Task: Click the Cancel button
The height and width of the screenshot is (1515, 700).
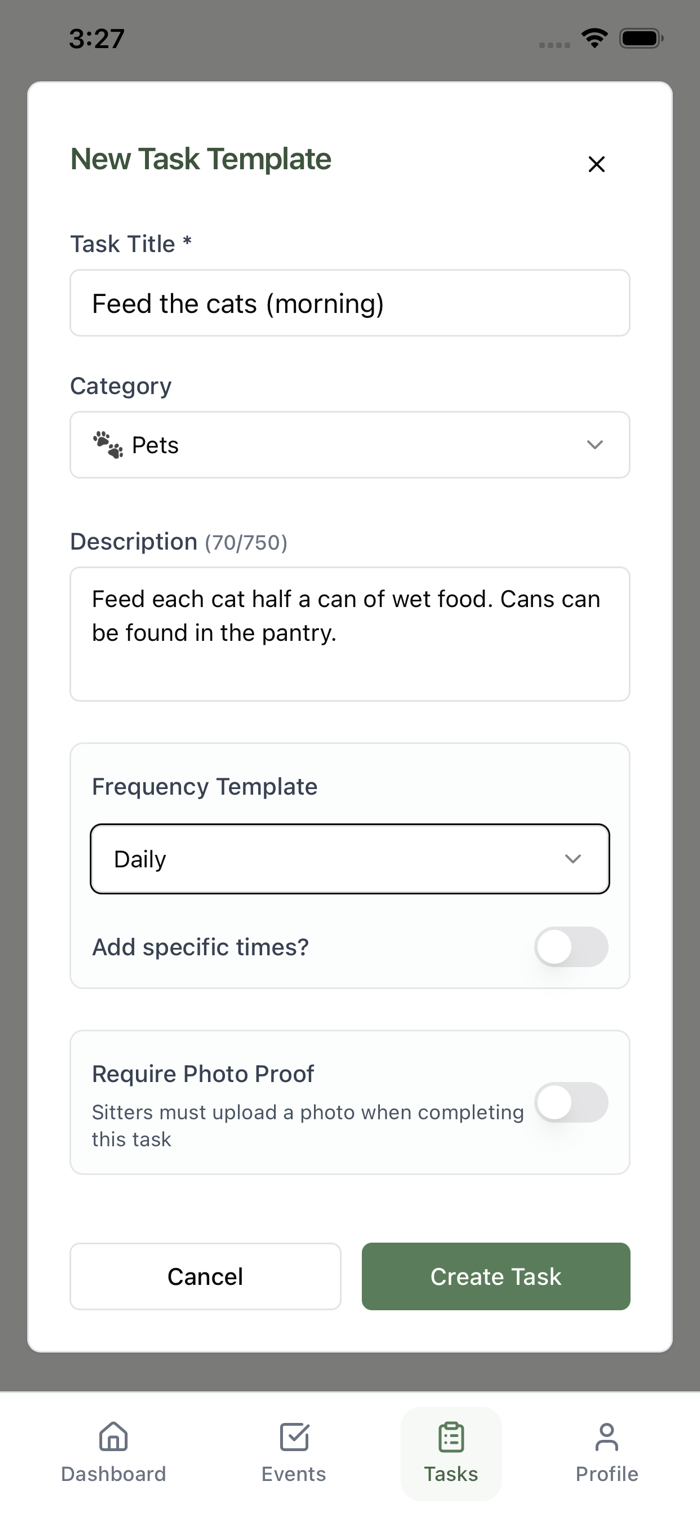Action: coord(205,1276)
